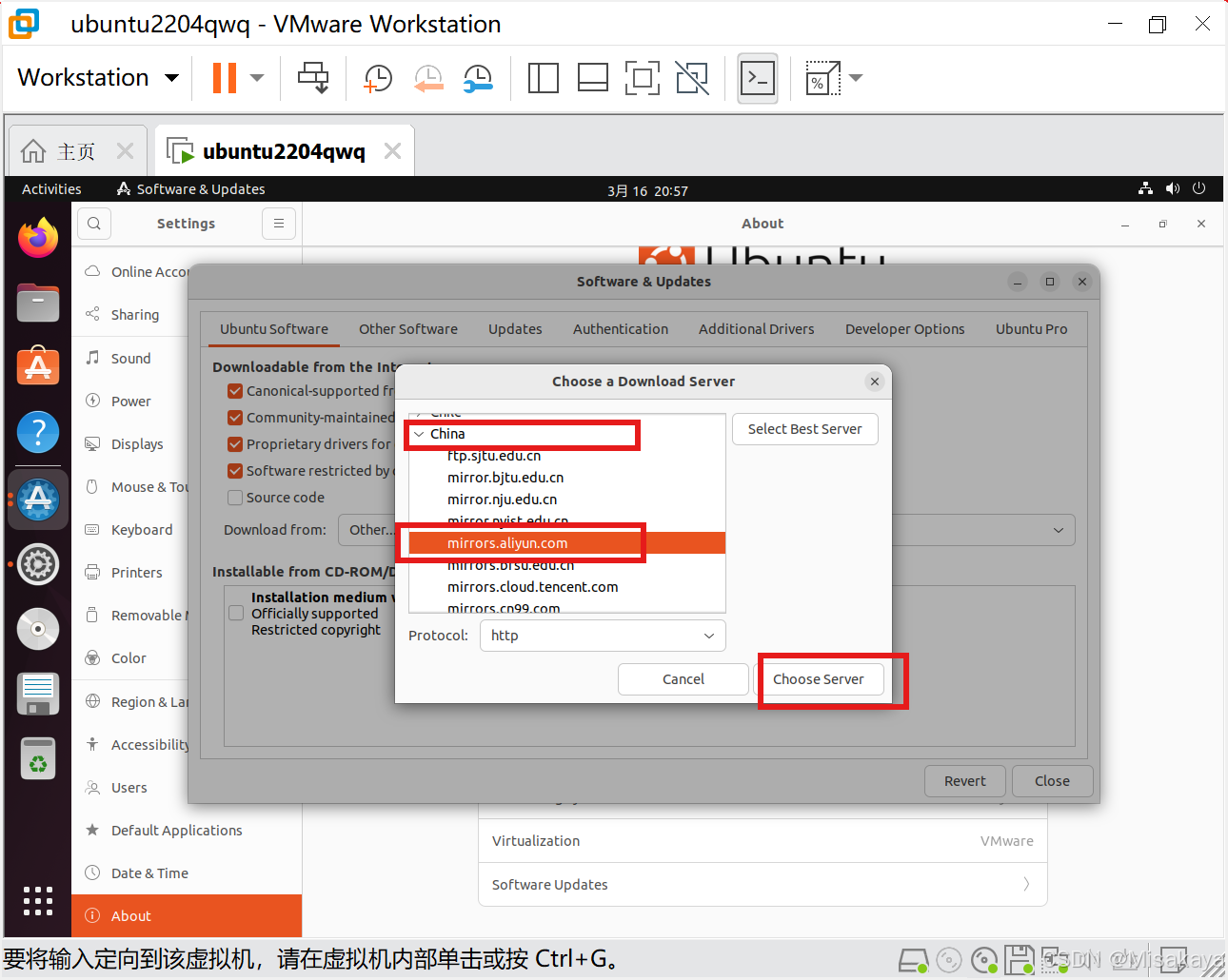The width and height of the screenshot is (1228, 980).
Task: Open the Protocol http dropdown
Action: tap(603, 636)
